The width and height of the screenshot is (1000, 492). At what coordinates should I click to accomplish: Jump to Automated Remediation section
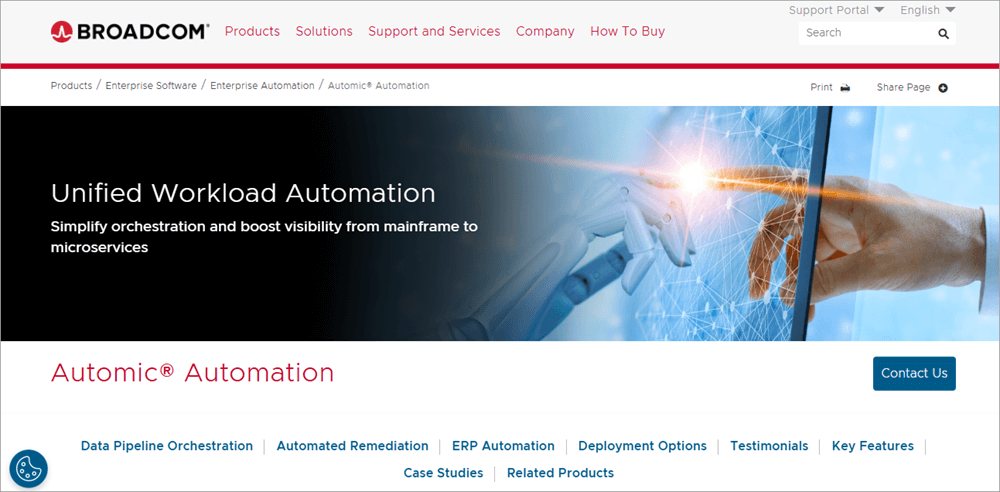(x=352, y=446)
